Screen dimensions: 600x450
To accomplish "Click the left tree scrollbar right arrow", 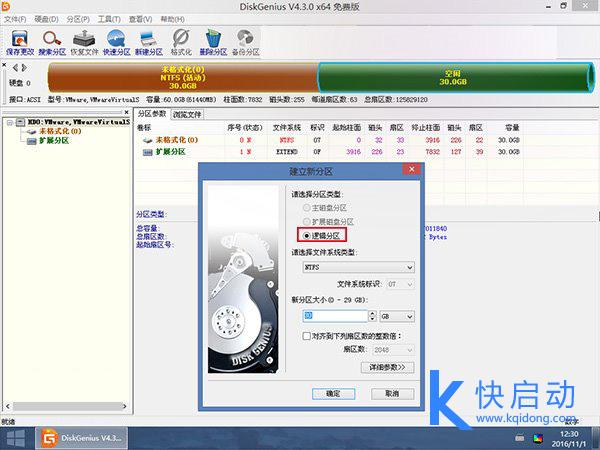I will point(124,406).
